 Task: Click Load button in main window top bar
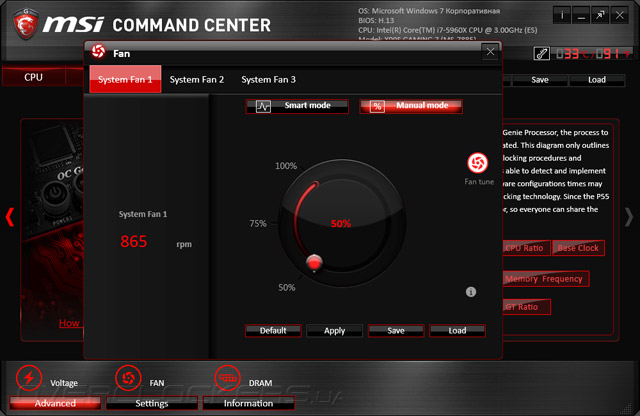(x=597, y=80)
